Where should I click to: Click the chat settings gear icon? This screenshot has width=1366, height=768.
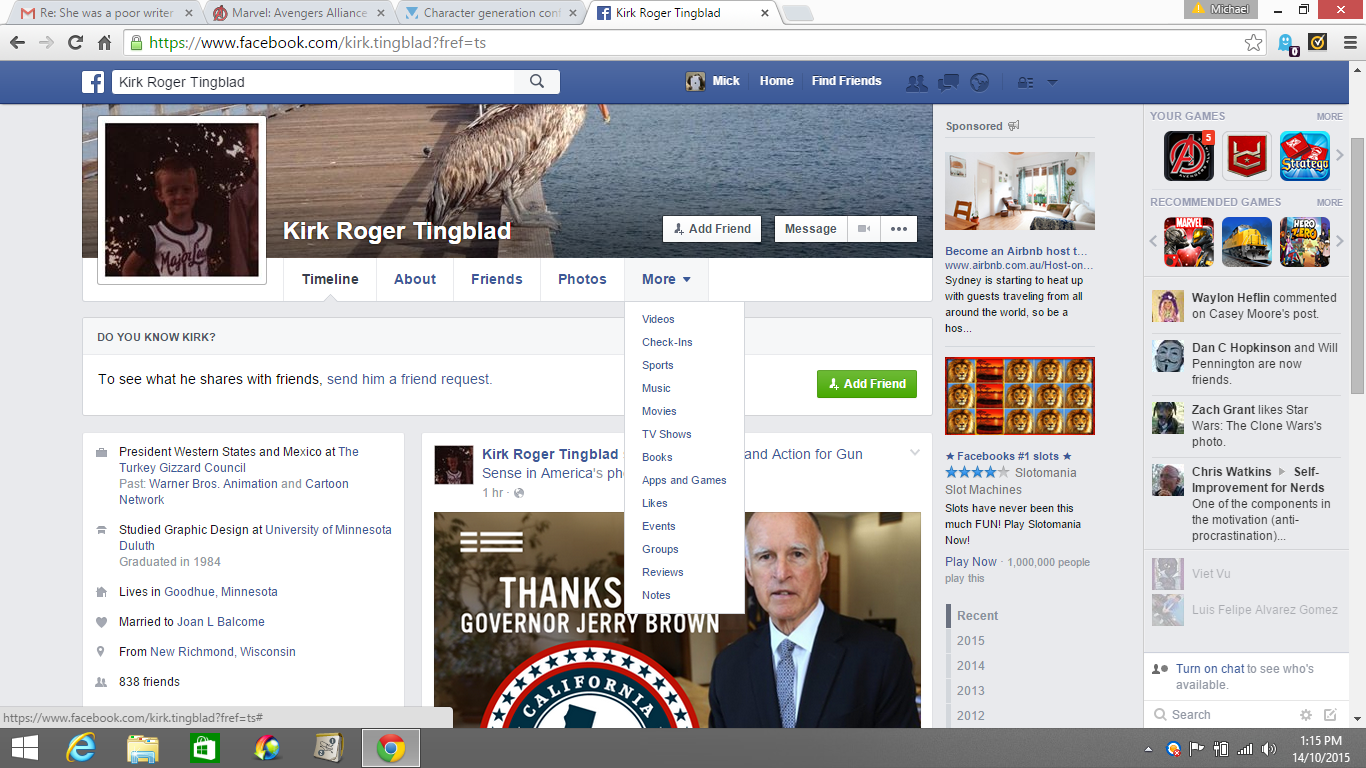coord(1306,715)
